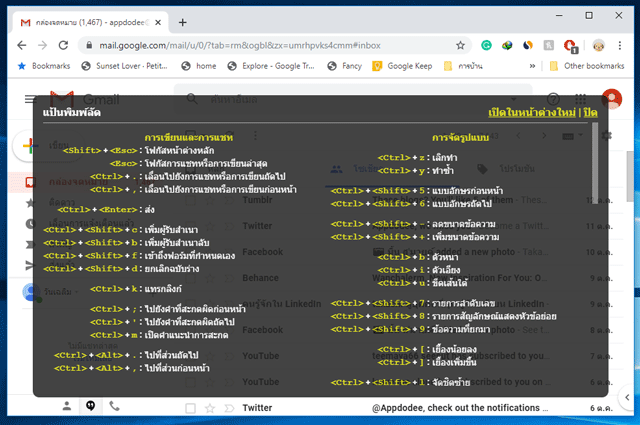The height and width of the screenshot is (425, 640).
Task: Open the Google apps grid
Action: click(x=580, y=99)
